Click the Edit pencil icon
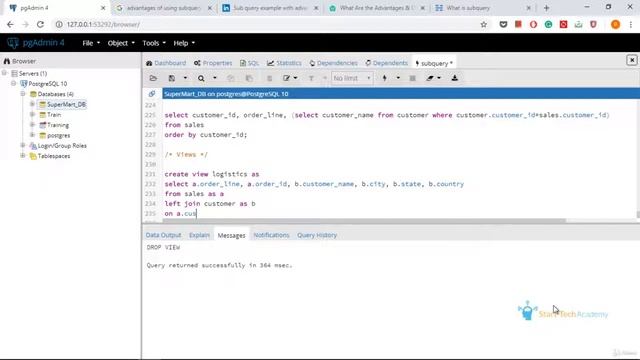 287,78
